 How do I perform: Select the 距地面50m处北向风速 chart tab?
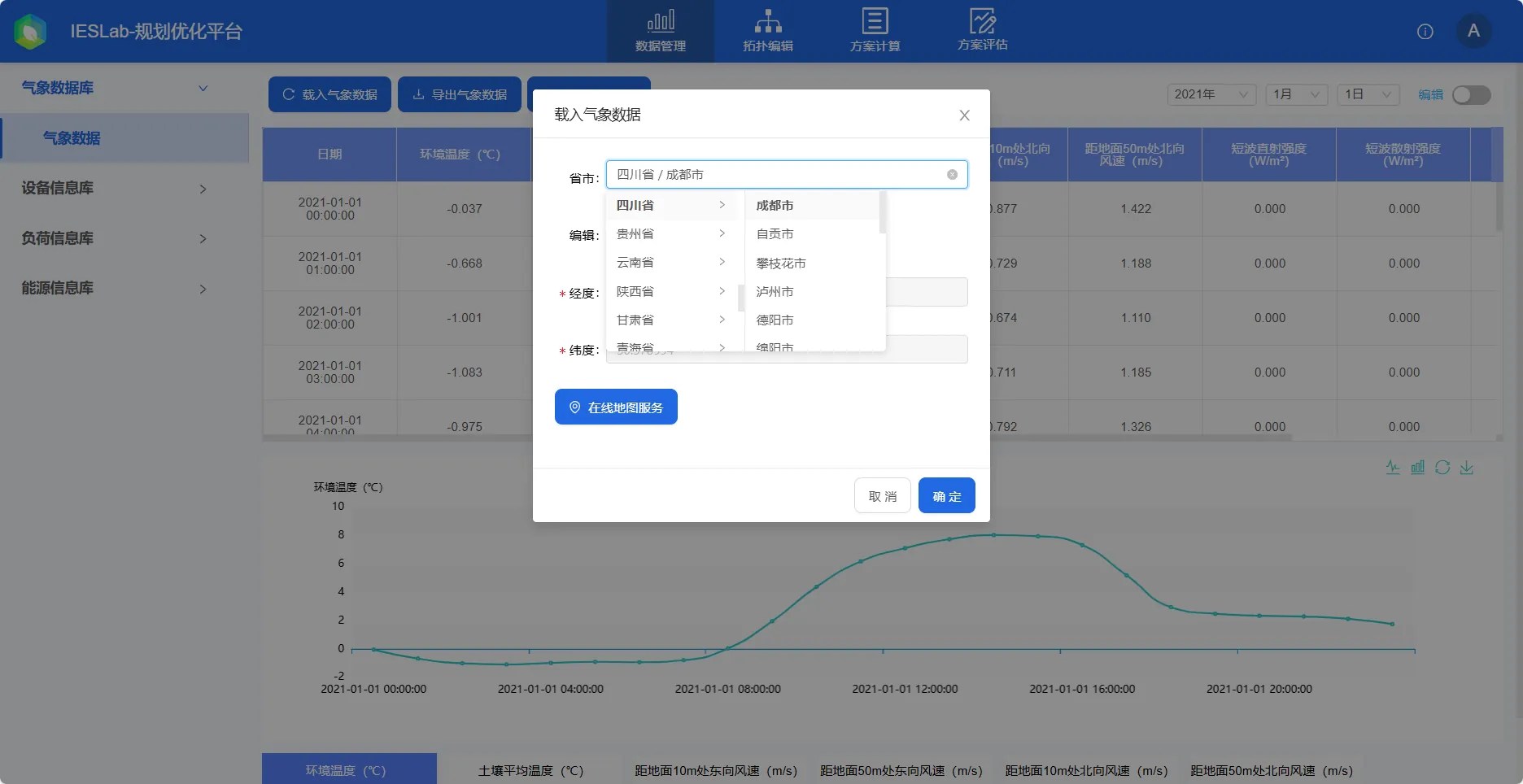pos(1272,770)
